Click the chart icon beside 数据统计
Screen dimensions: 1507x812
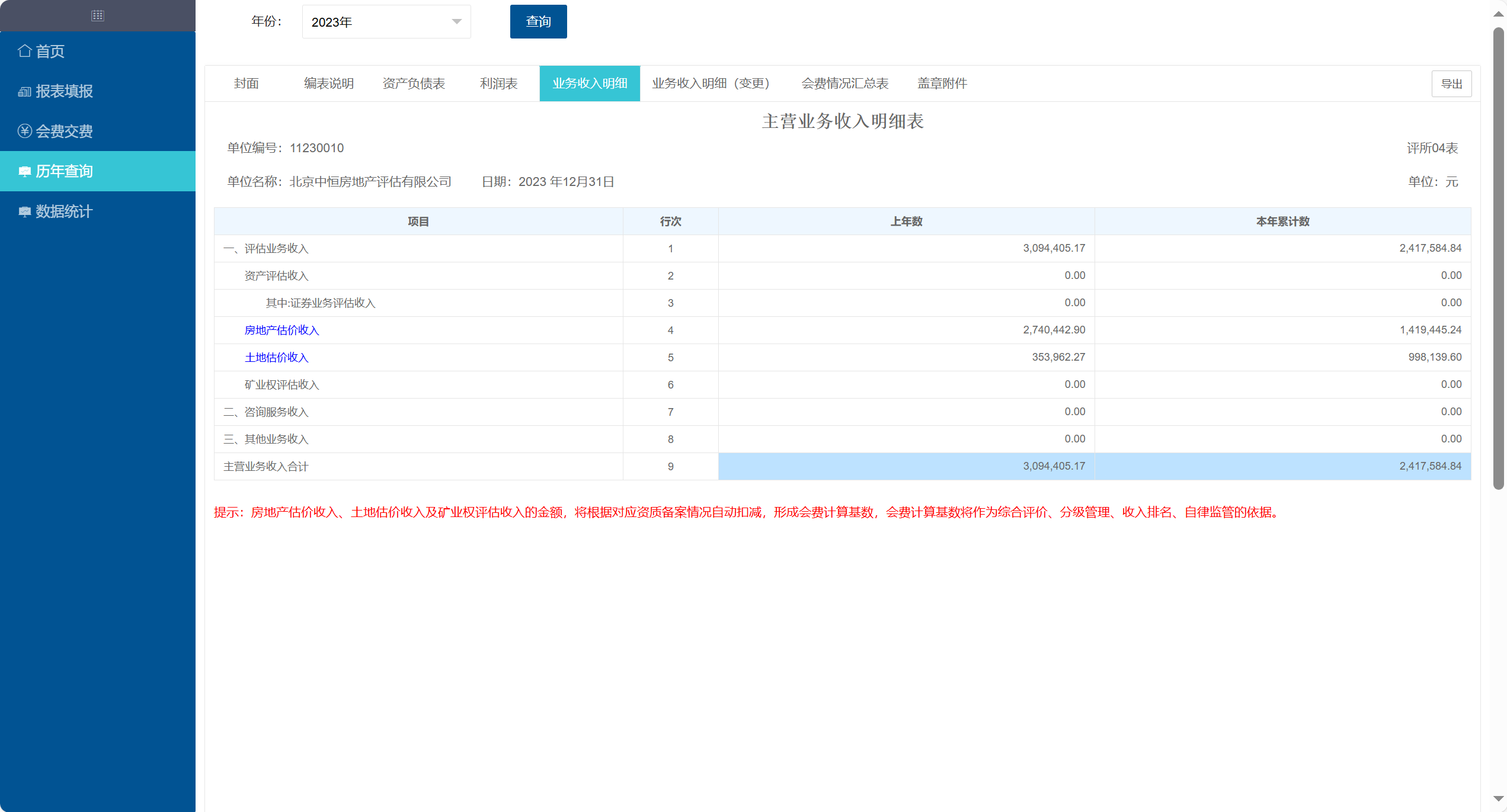coord(24,211)
